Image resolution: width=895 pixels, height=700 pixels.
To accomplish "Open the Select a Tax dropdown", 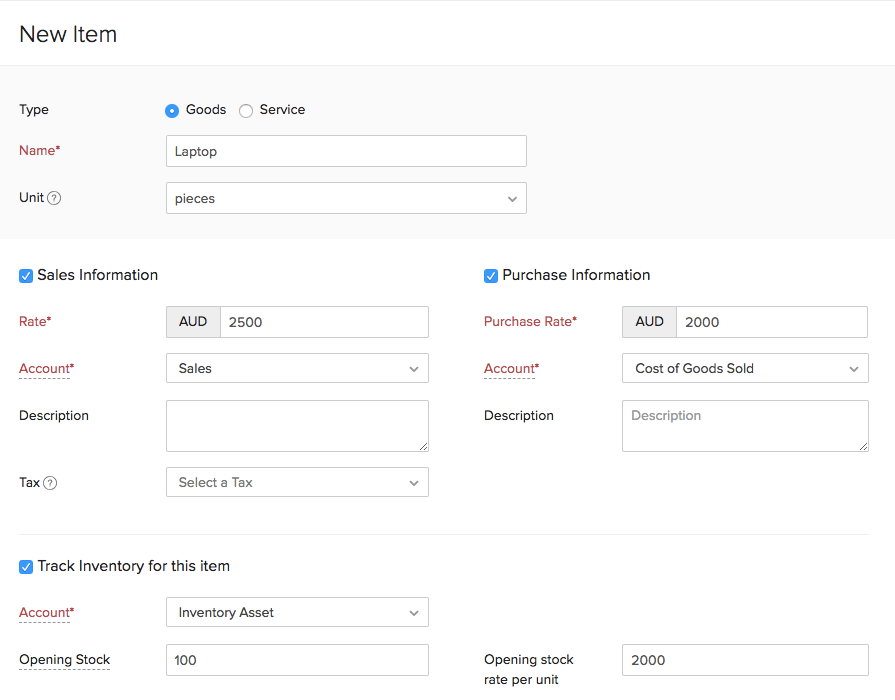I will coord(297,482).
